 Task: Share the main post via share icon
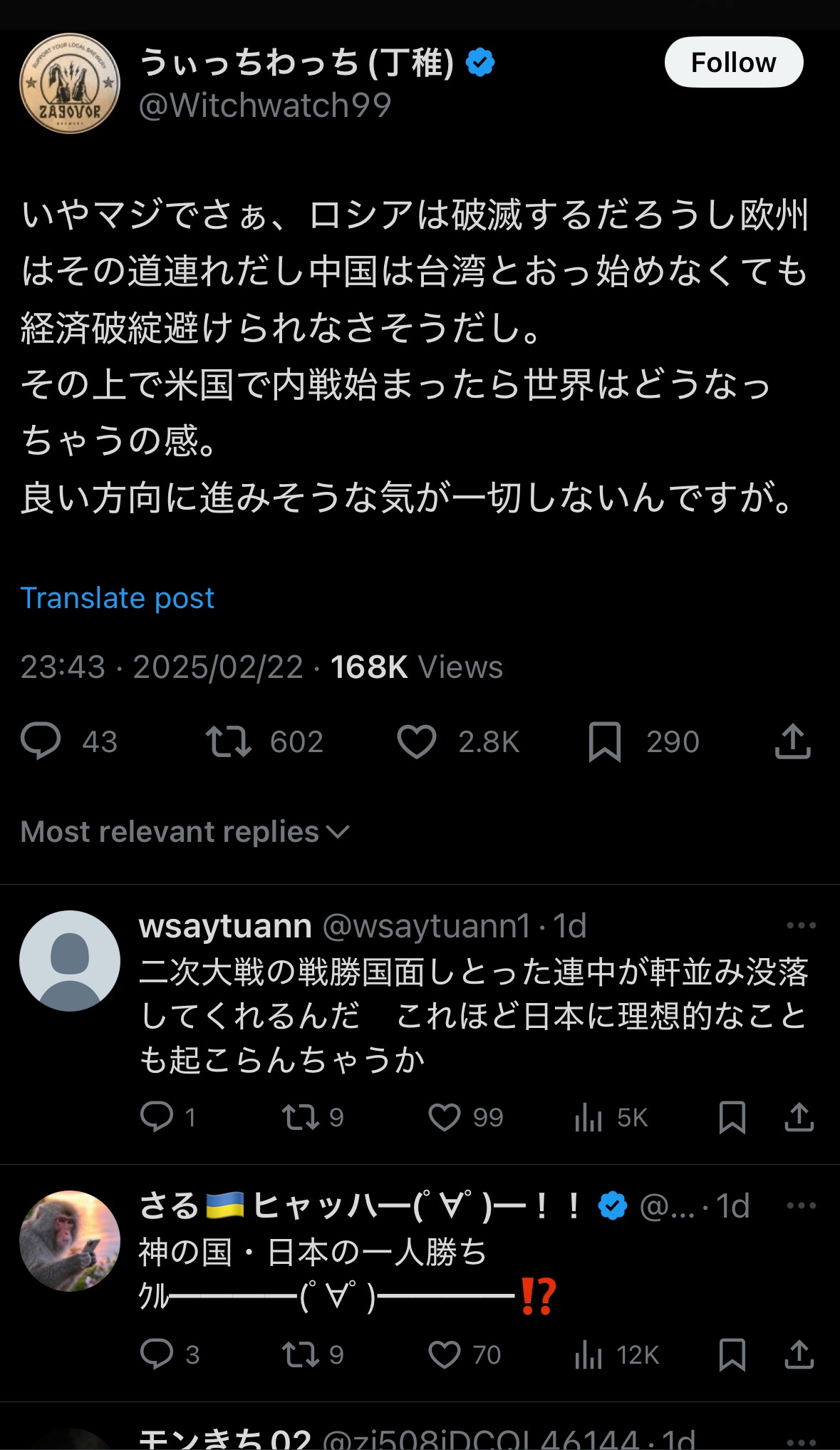pos(792,741)
